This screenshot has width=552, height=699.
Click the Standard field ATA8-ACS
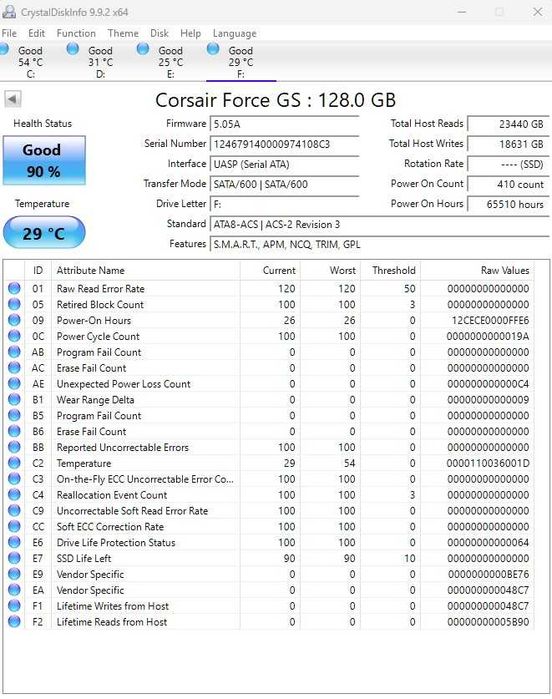click(379, 224)
